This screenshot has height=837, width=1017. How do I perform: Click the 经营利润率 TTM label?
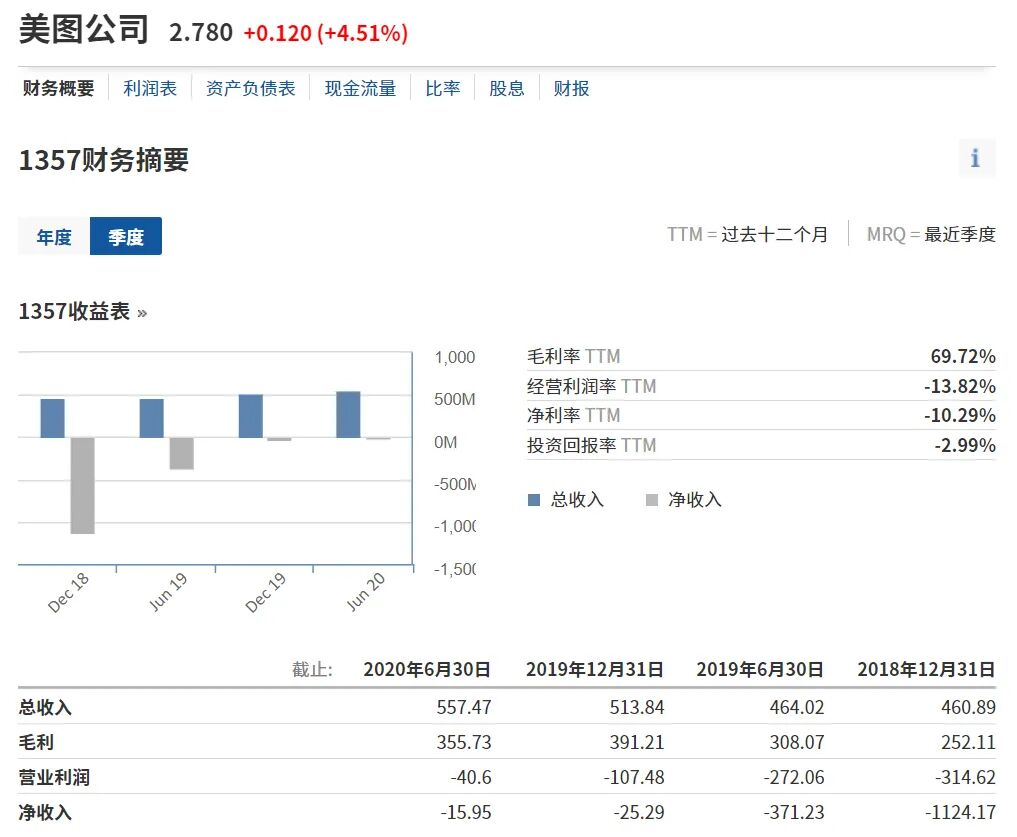[592, 386]
